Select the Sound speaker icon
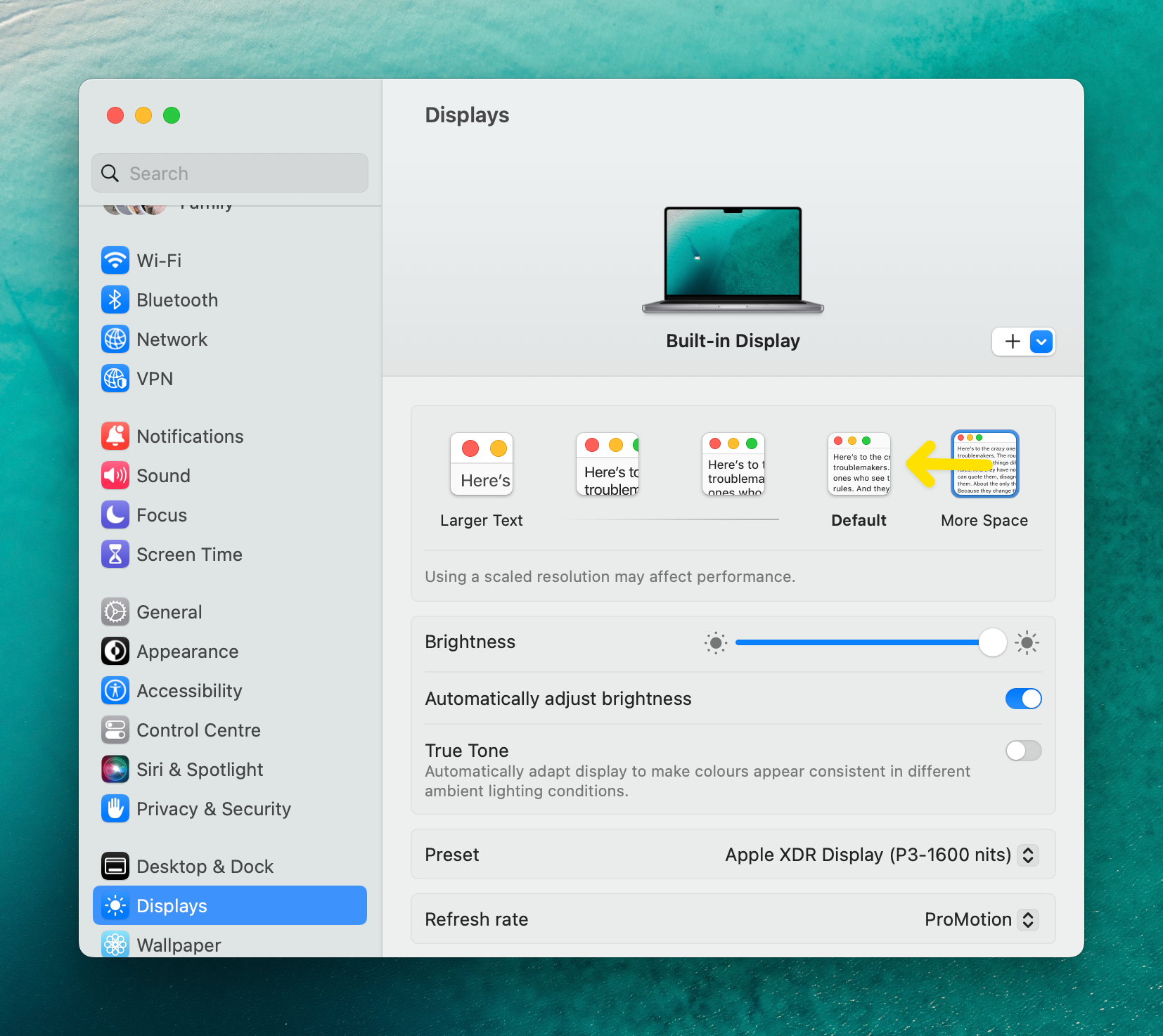The width and height of the screenshot is (1163, 1036). (x=115, y=475)
